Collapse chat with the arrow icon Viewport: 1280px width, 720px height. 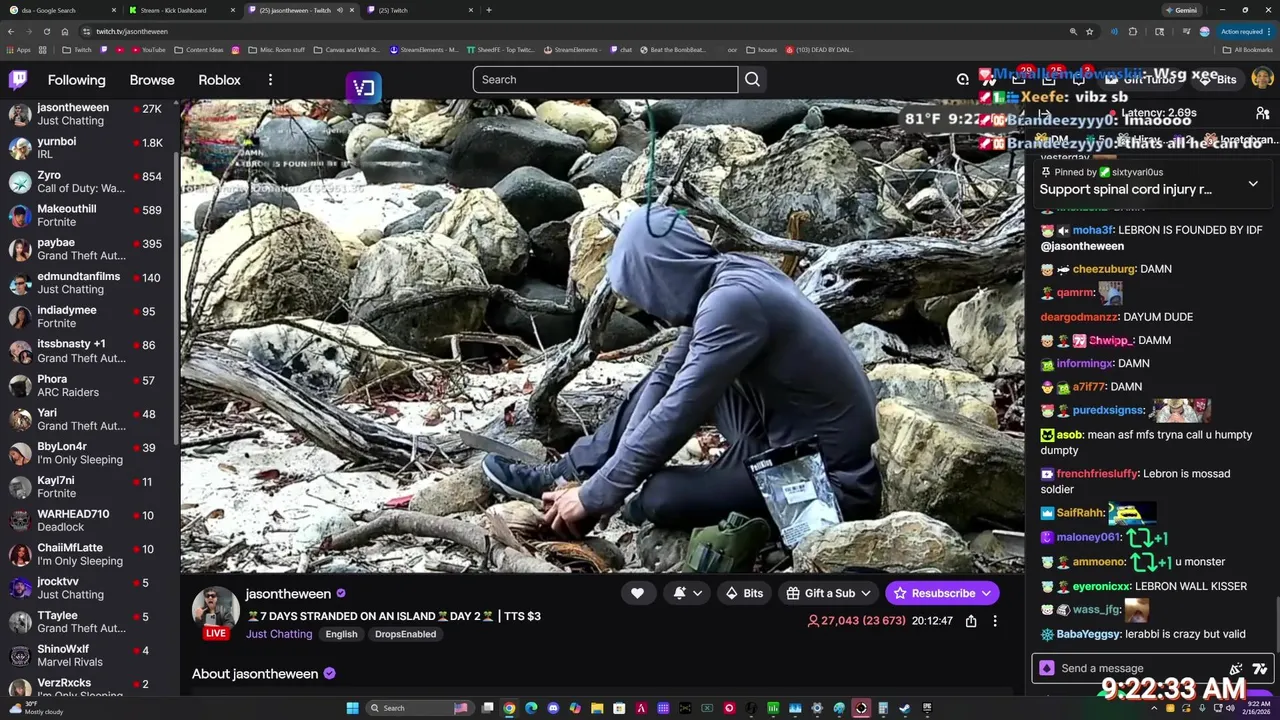point(1045,113)
